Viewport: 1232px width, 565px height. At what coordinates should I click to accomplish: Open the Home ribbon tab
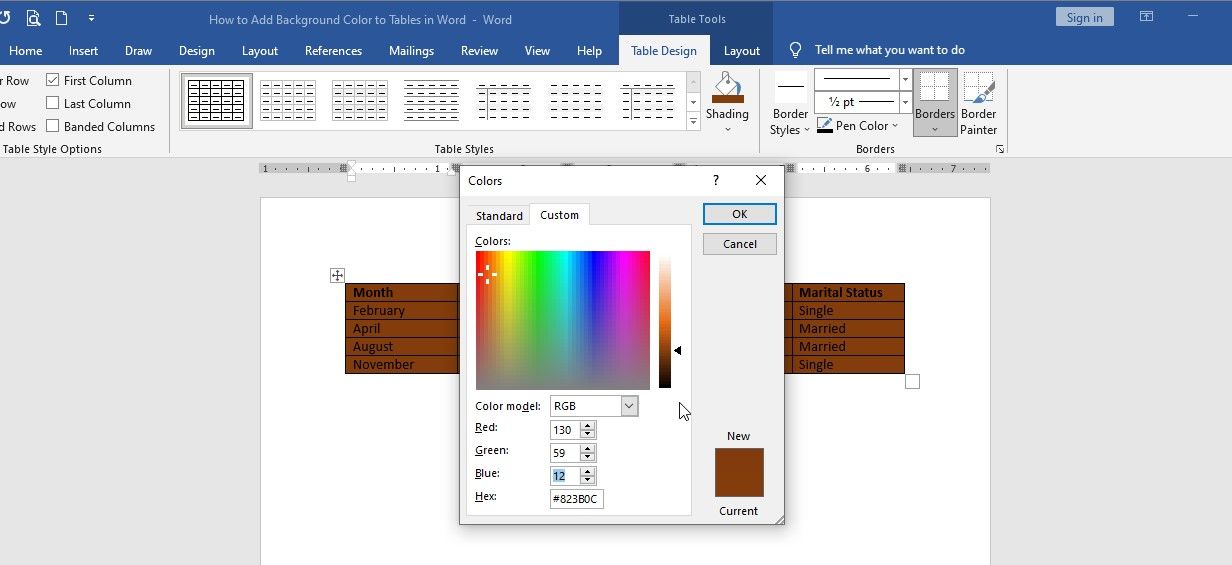coord(26,51)
